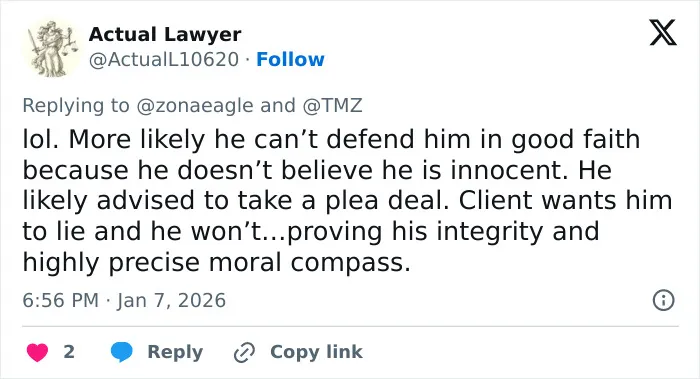Viewport: 700px width, 379px height.
Task: Open the 6:56 PM time link
Action: 60,300
